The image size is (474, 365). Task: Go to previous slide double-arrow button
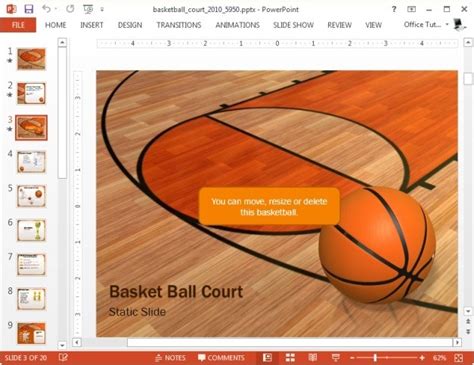click(468, 322)
